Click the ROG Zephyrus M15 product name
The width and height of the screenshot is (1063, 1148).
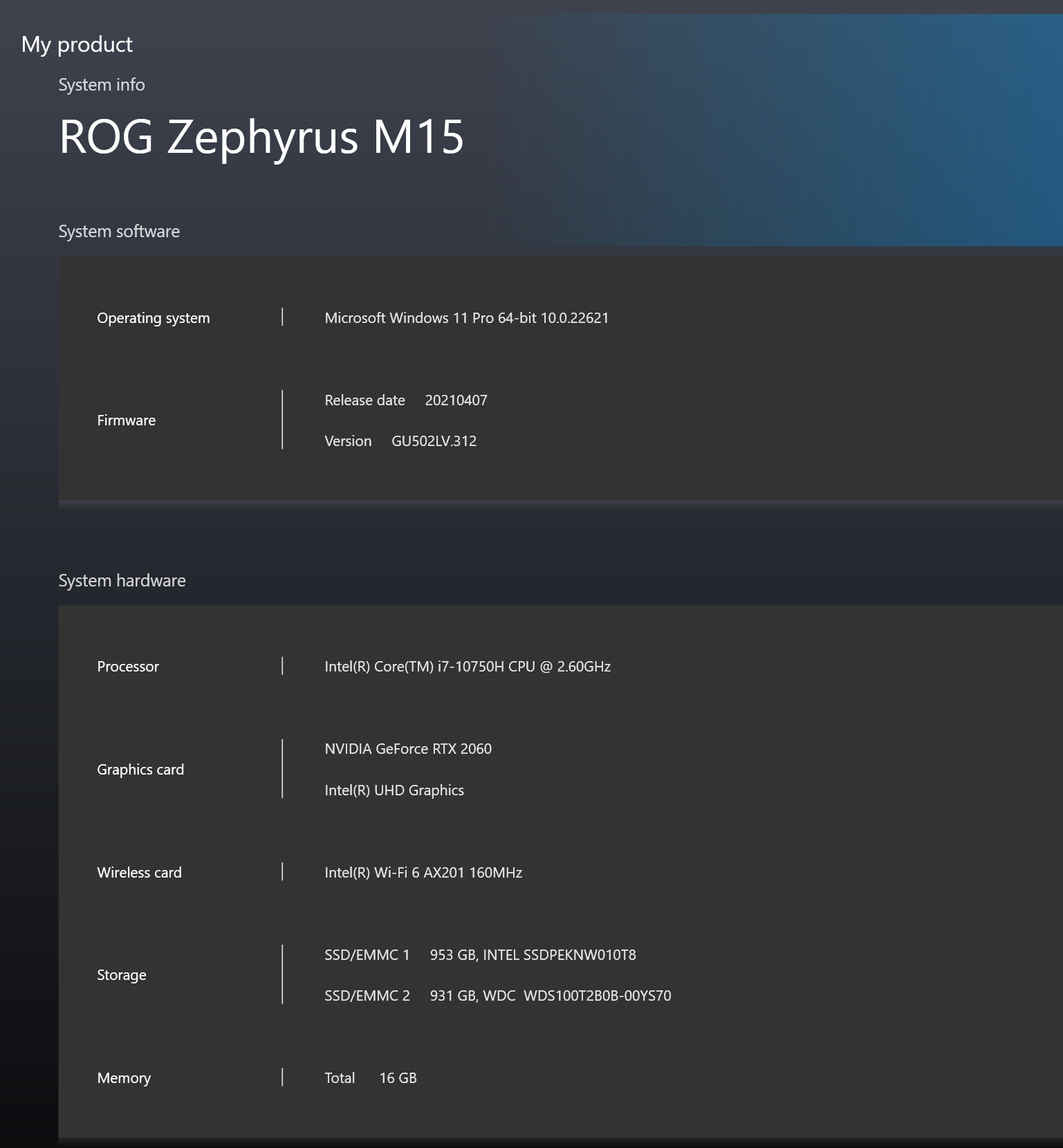(261, 136)
